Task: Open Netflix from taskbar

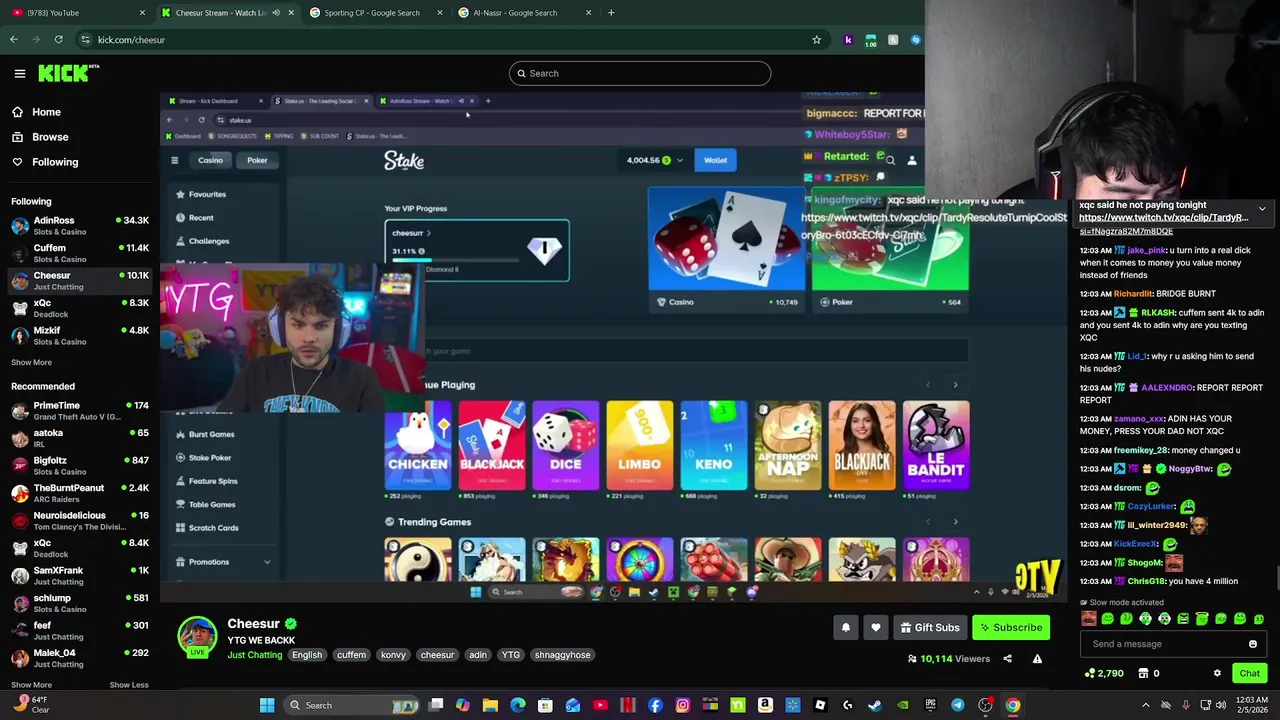Action: click(627, 705)
